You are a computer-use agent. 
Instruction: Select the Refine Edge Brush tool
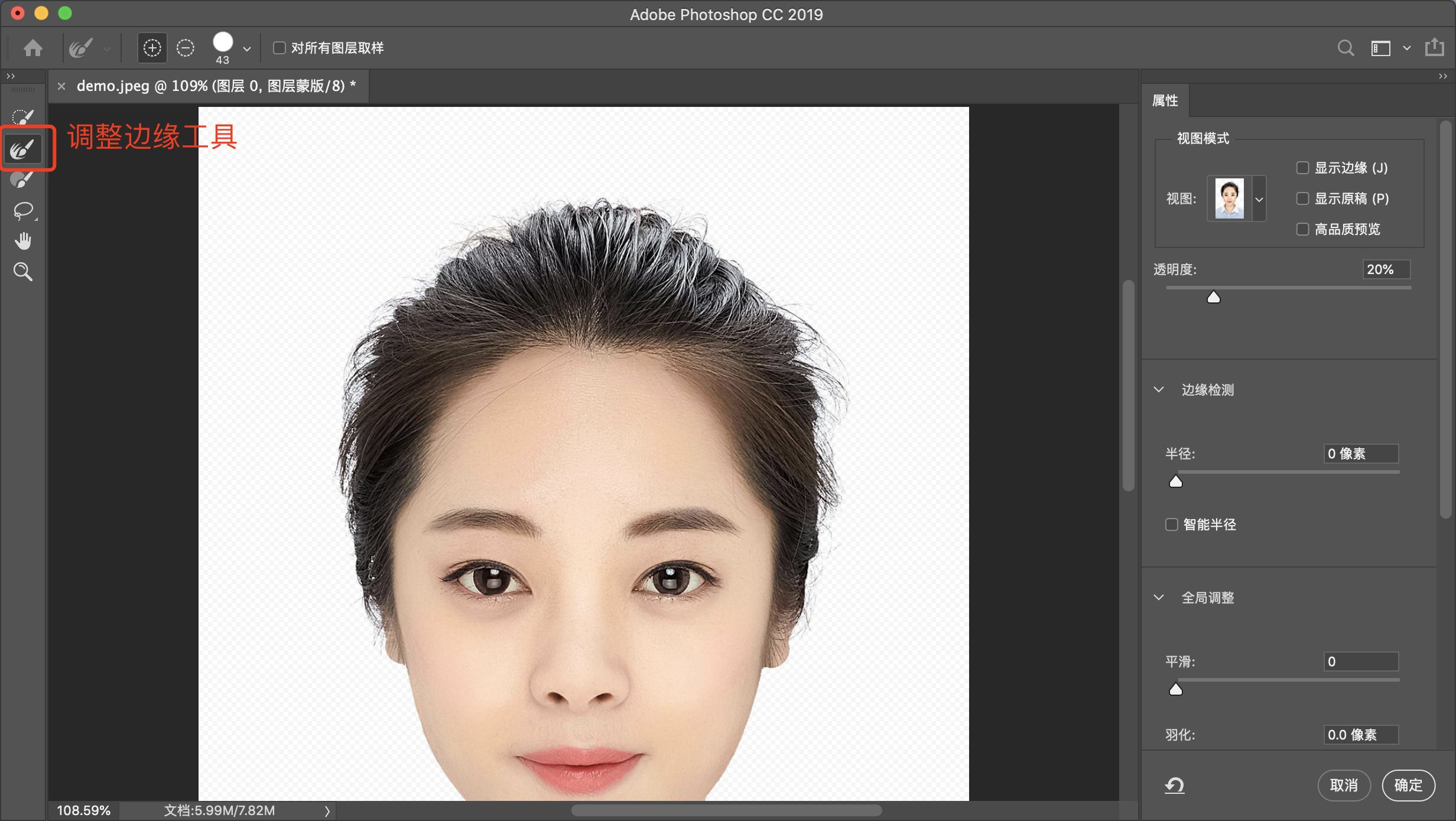tap(22, 148)
